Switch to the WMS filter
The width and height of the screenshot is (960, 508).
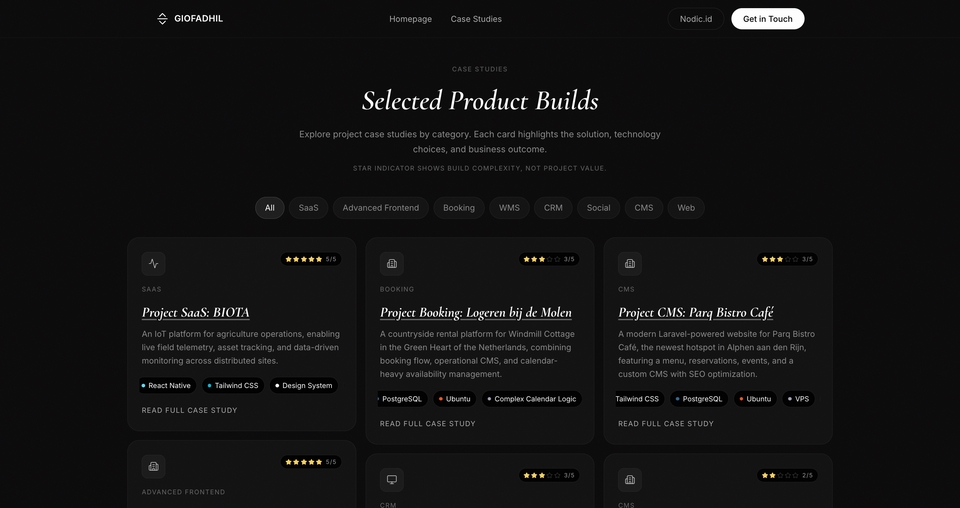point(510,208)
